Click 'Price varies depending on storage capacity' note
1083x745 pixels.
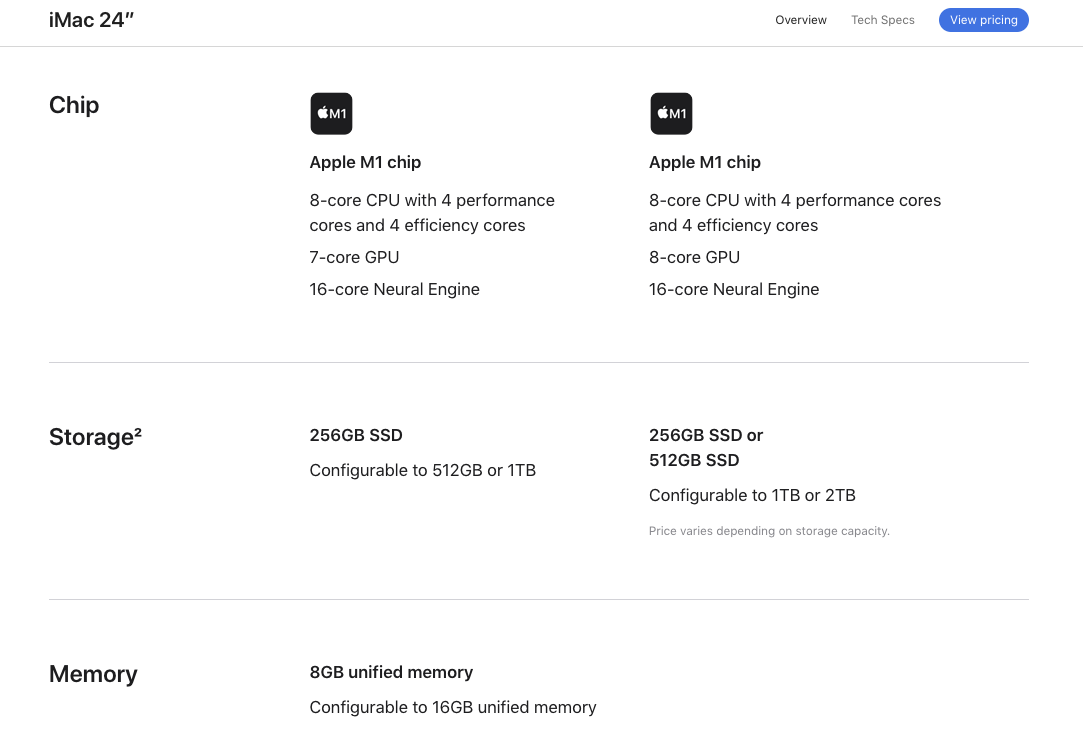(x=769, y=531)
